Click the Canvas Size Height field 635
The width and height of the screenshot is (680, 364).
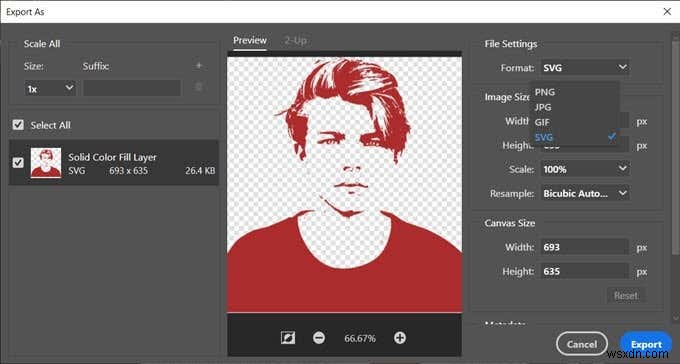pyautogui.click(x=585, y=271)
